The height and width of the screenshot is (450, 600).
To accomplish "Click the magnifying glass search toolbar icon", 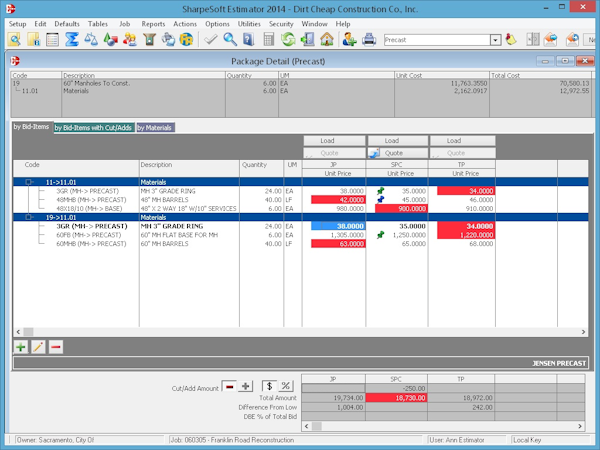I will [x=231, y=40].
